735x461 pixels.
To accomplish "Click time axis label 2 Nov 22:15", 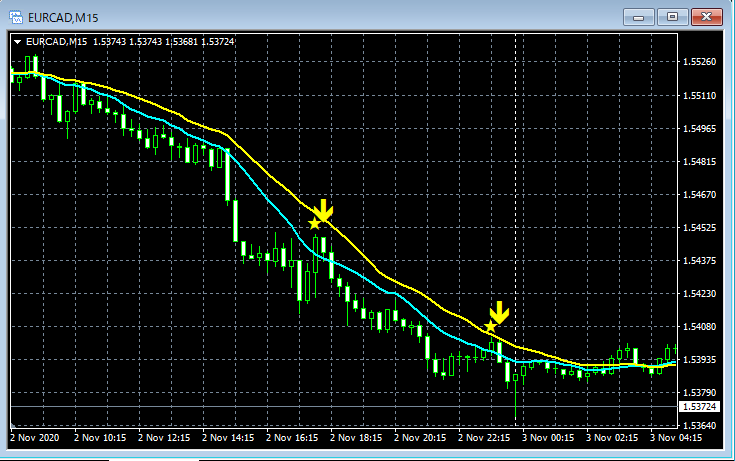I will tap(484, 438).
